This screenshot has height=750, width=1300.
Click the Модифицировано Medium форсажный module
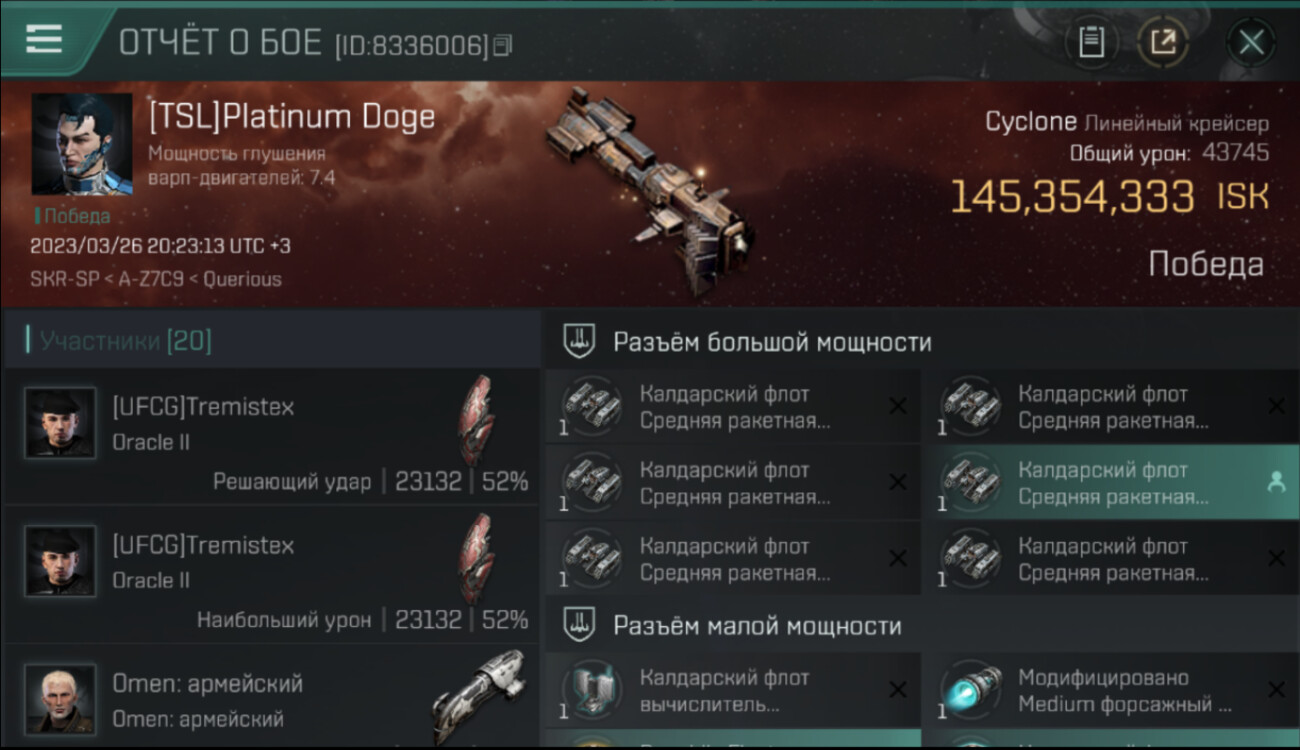tap(1112, 690)
